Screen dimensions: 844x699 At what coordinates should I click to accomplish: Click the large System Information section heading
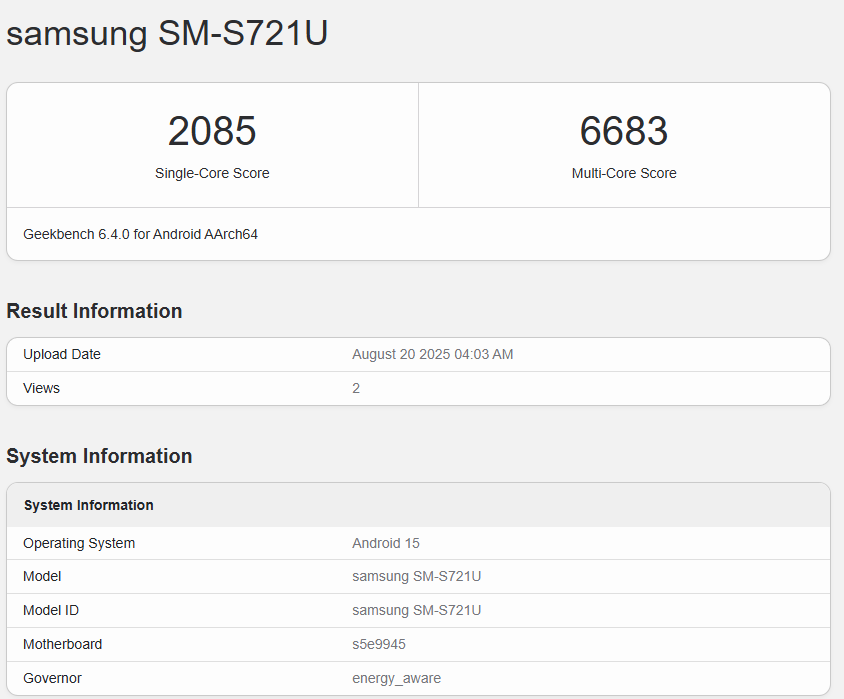99,456
